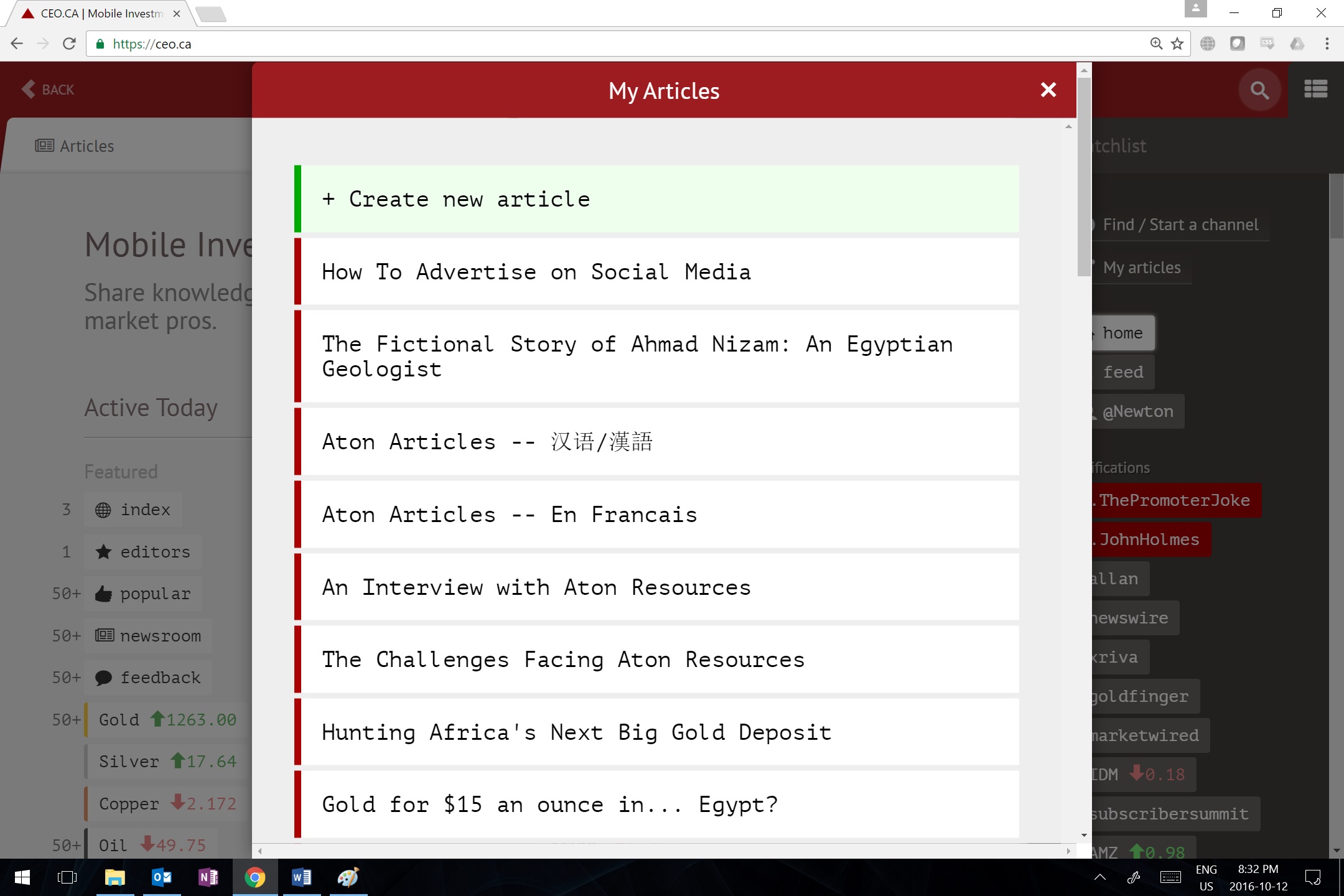Viewport: 1344px width, 896px height.
Task: Open Word from the taskbar
Action: coord(302,877)
